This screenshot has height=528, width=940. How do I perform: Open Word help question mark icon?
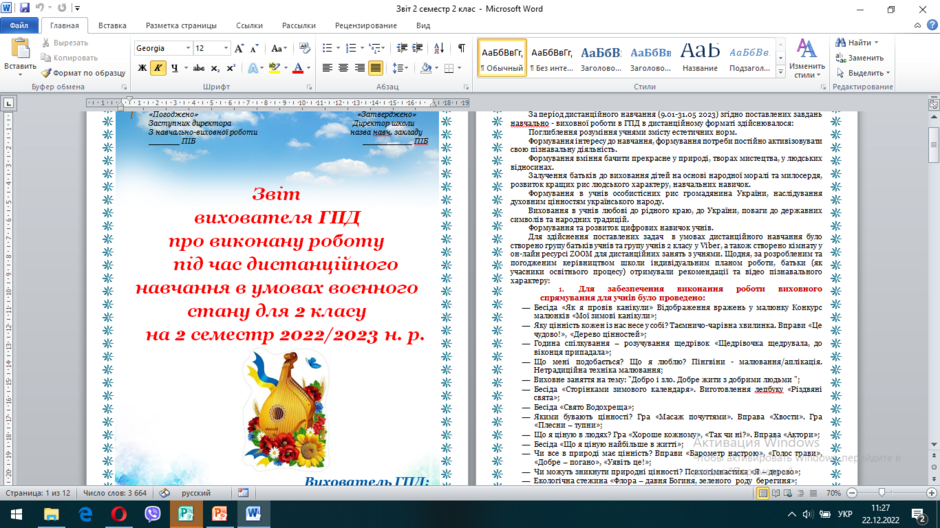[932, 25]
